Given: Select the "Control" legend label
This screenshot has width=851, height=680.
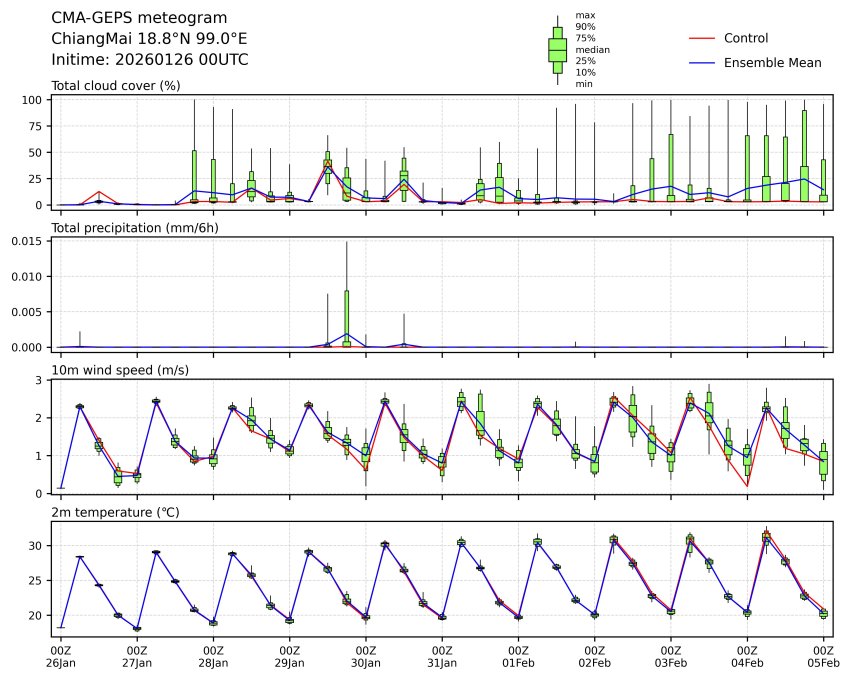Looking at the screenshot, I should click(745, 38).
